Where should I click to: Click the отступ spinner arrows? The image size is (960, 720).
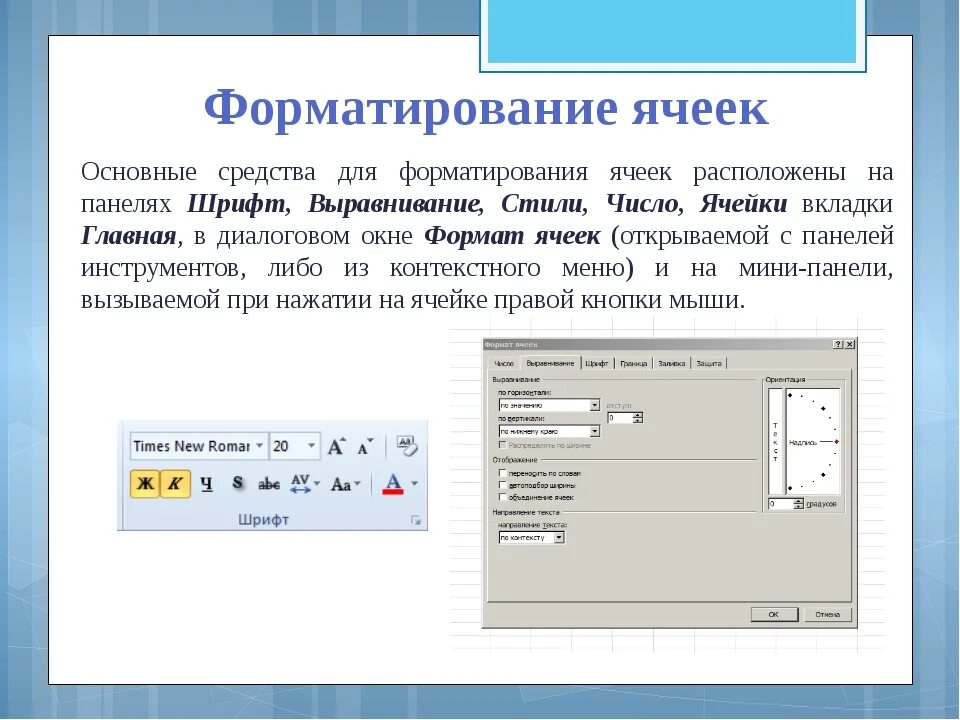tap(638, 418)
